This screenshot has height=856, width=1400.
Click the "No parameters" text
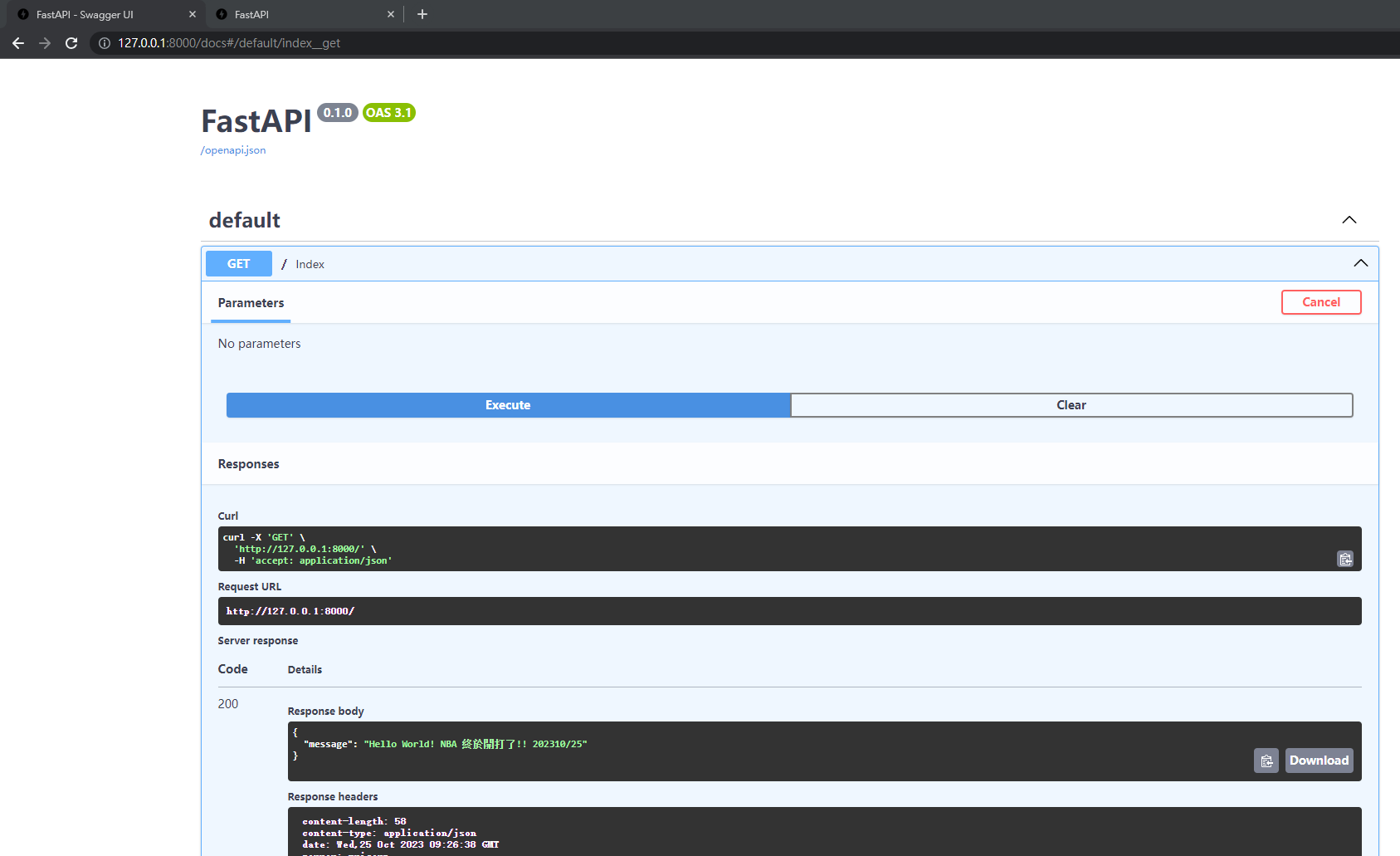coord(259,344)
